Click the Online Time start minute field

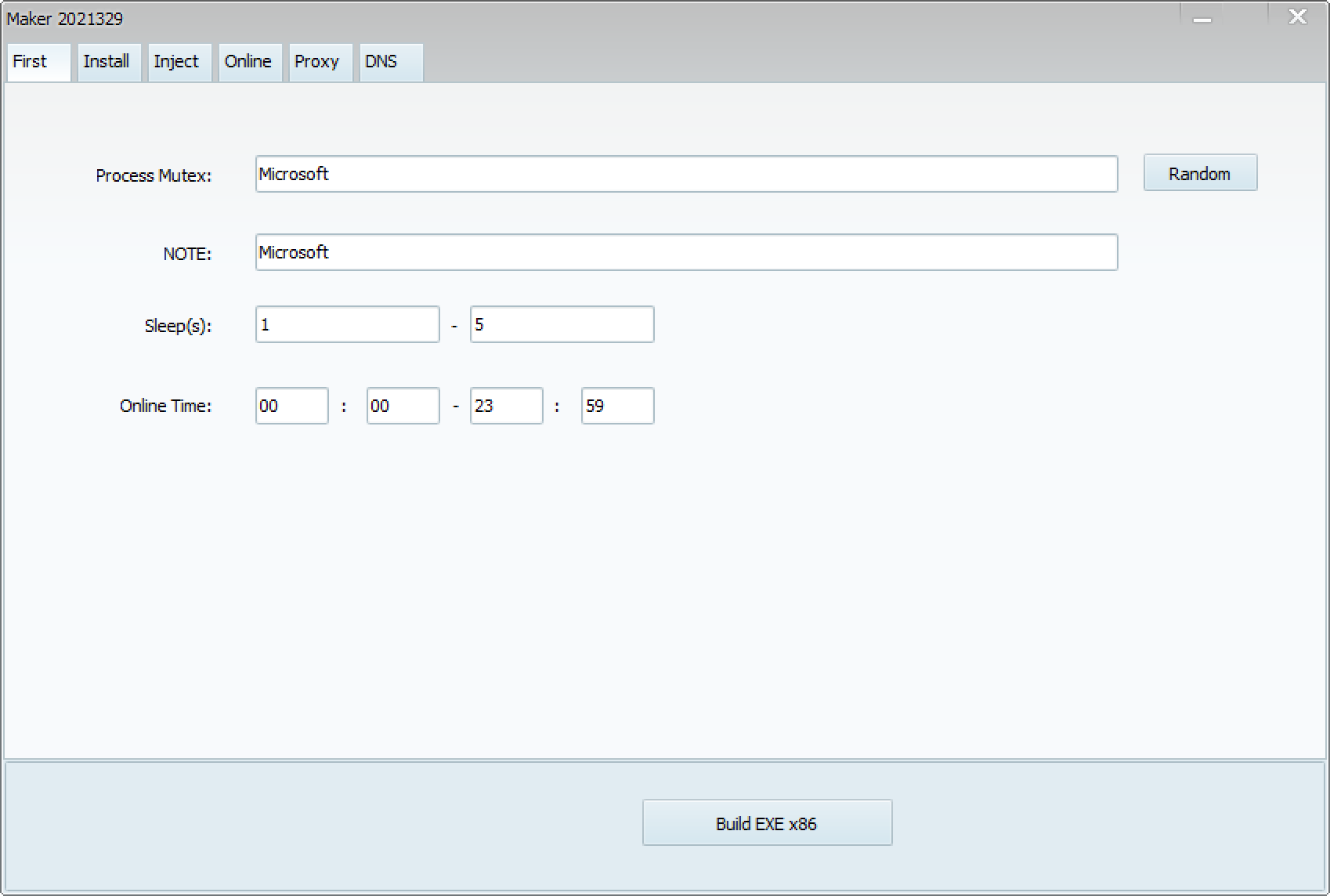click(403, 406)
